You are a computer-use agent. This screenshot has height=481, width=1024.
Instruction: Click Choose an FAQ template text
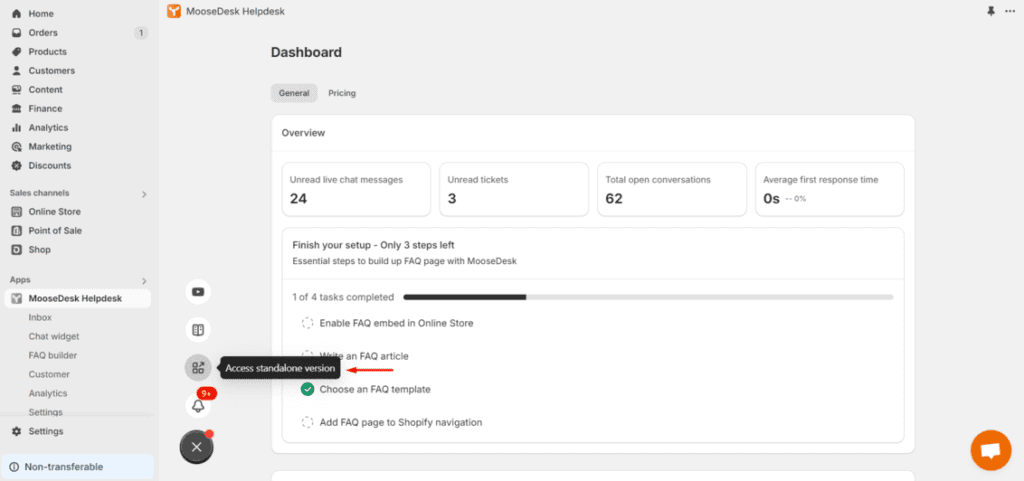(x=375, y=389)
